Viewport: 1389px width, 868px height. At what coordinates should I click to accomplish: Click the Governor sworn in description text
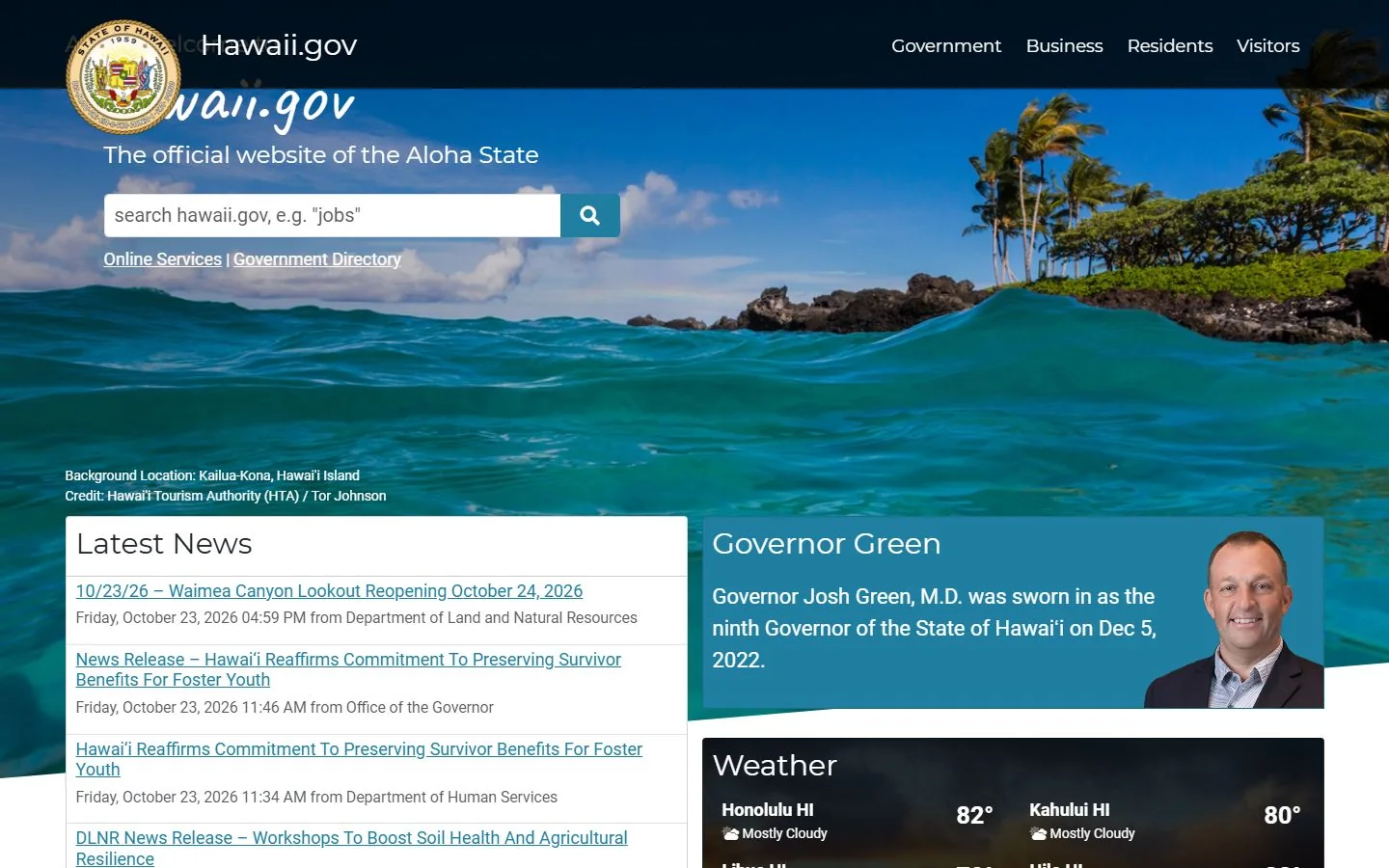934,628
